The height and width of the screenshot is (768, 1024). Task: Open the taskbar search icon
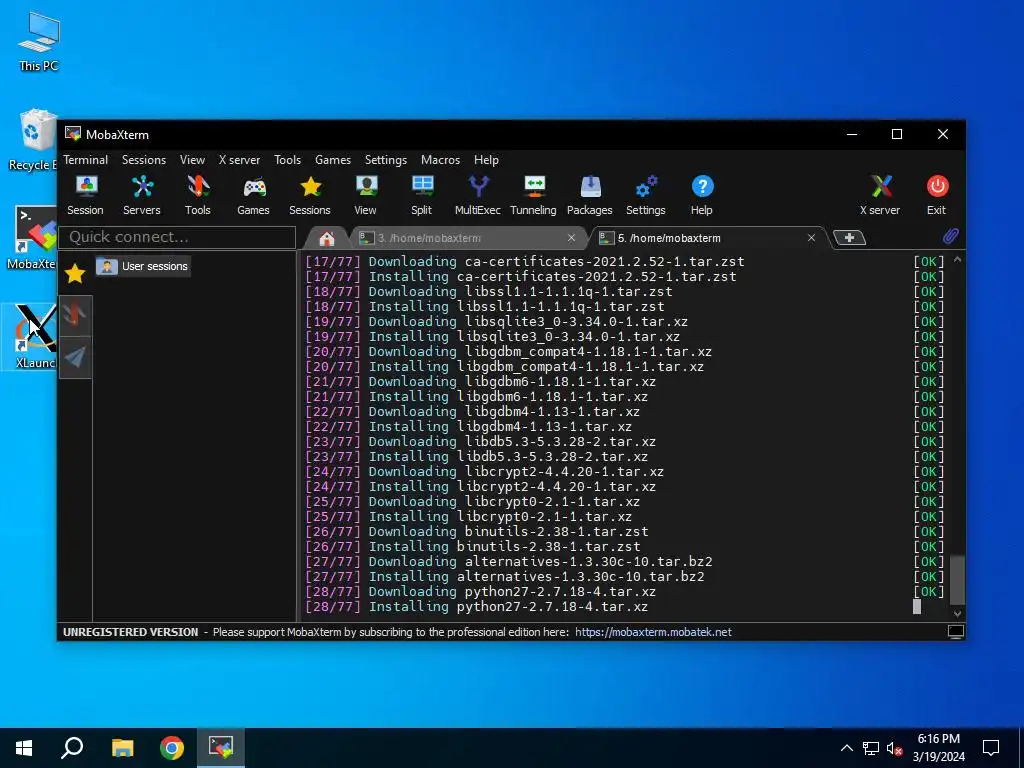pos(72,748)
